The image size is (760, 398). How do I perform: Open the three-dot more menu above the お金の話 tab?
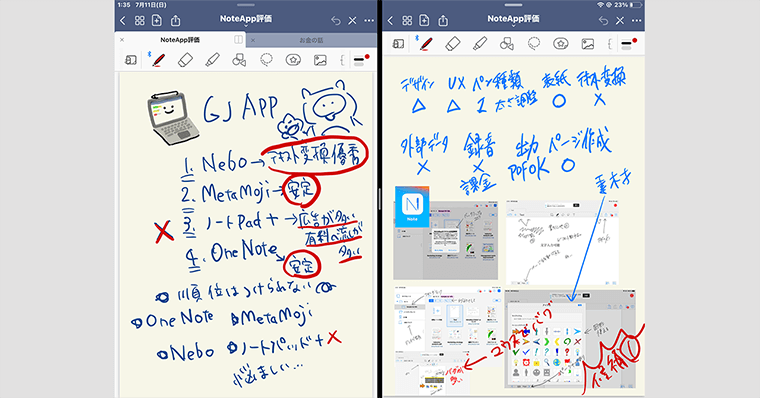(369, 20)
